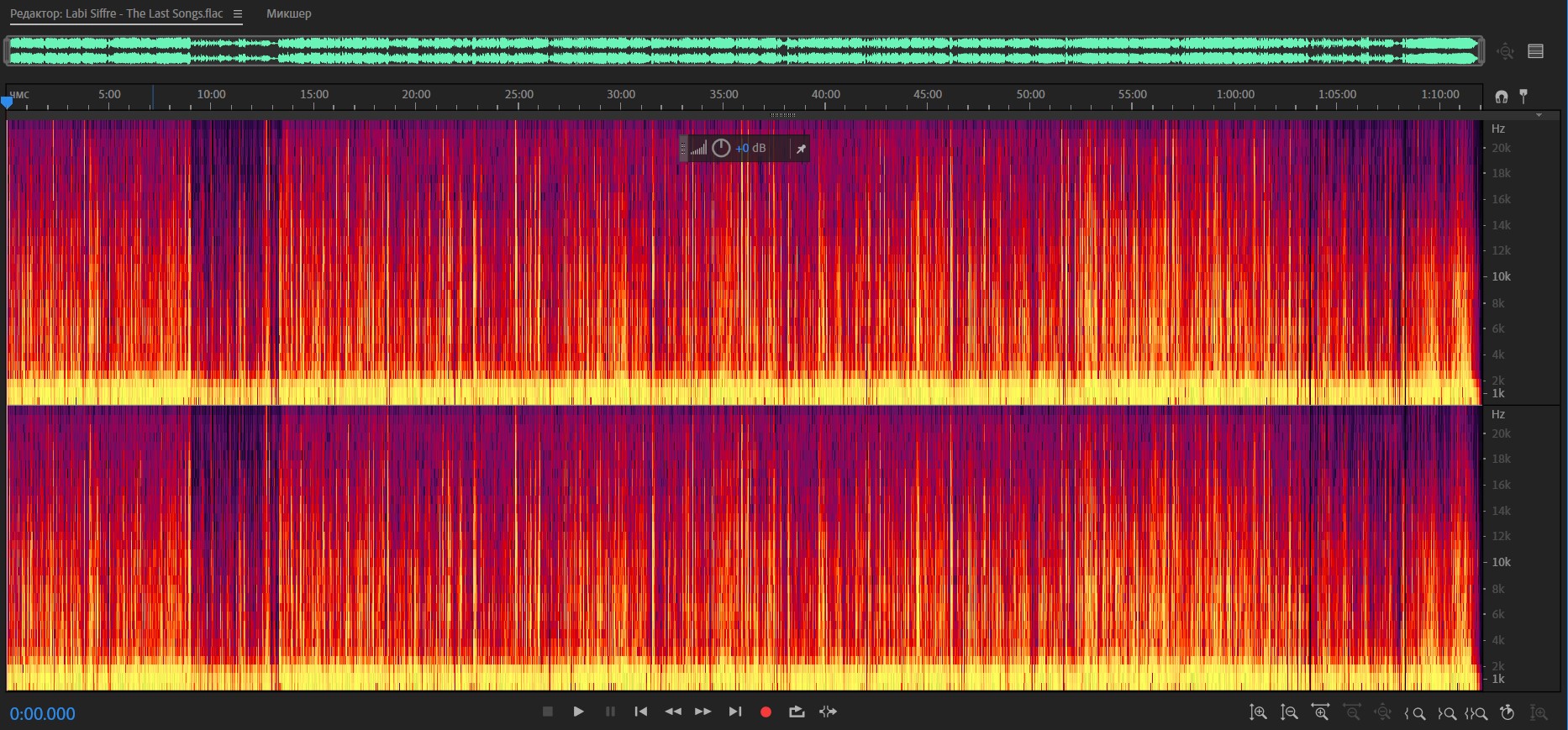
Task: Toggle Loop Playback
Action: (797, 712)
